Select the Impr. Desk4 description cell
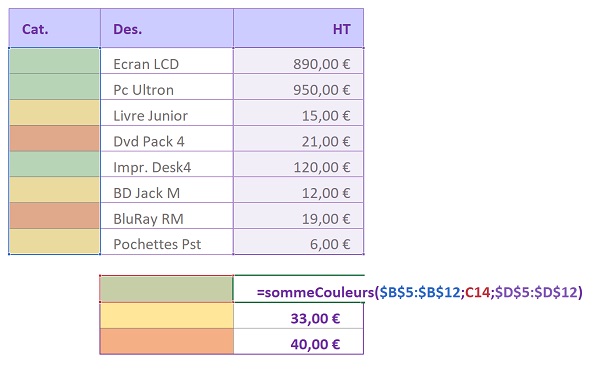The image size is (600, 383). (x=167, y=164)
